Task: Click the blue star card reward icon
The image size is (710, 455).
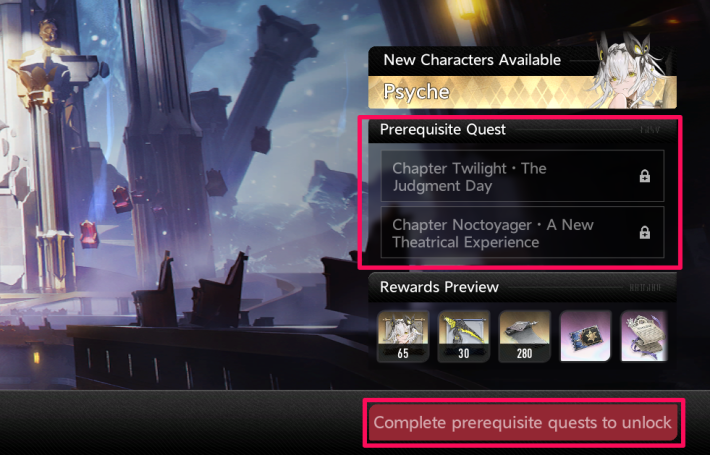Action: (585, 336)
